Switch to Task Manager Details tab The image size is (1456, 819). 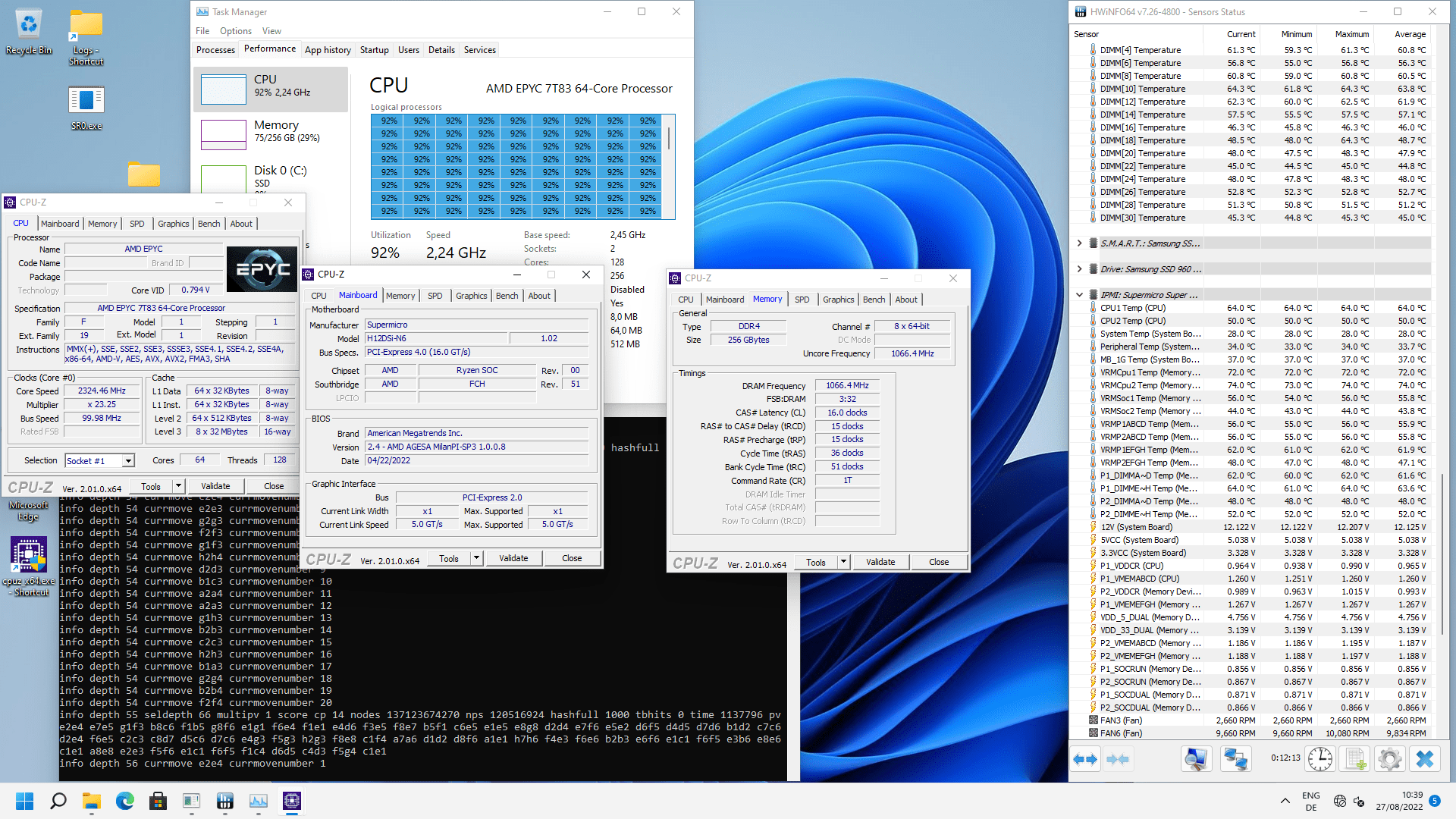point(441,50)
